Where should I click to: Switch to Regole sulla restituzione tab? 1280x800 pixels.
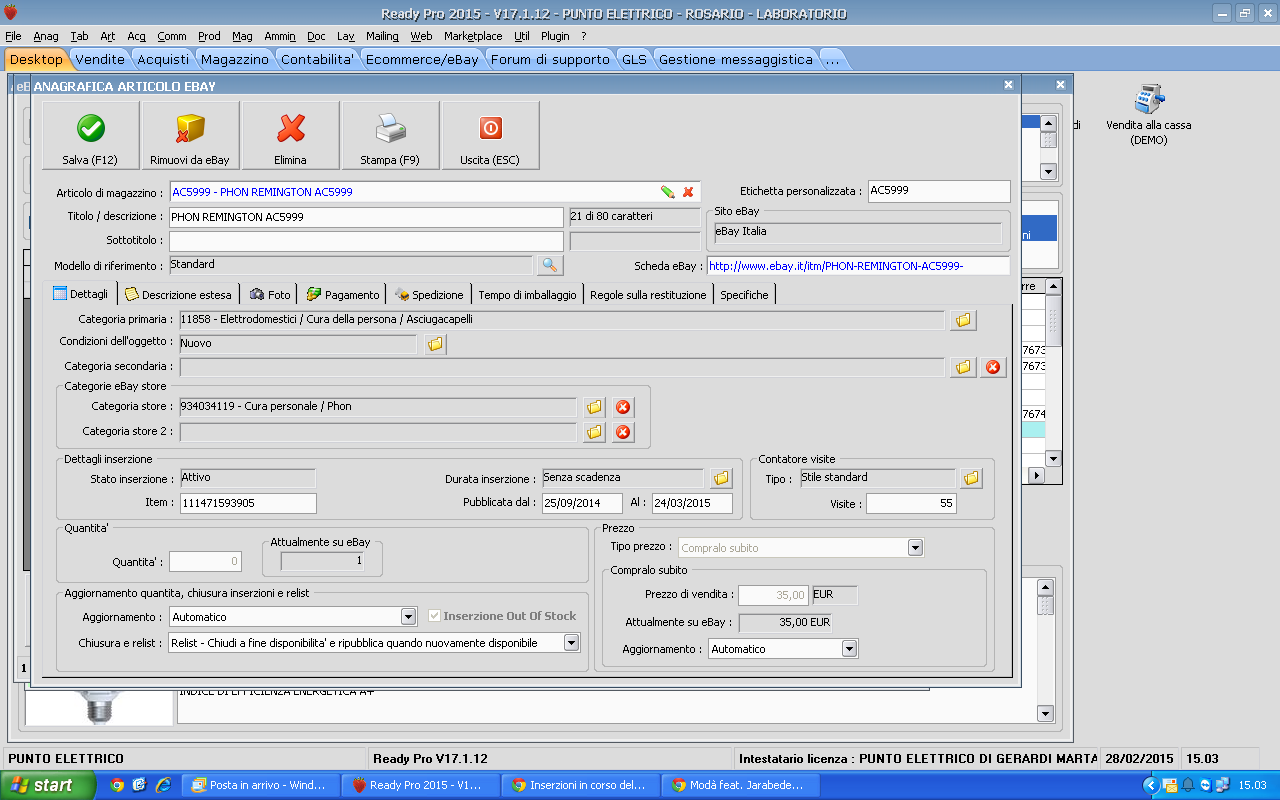click(x=648, y=295)
